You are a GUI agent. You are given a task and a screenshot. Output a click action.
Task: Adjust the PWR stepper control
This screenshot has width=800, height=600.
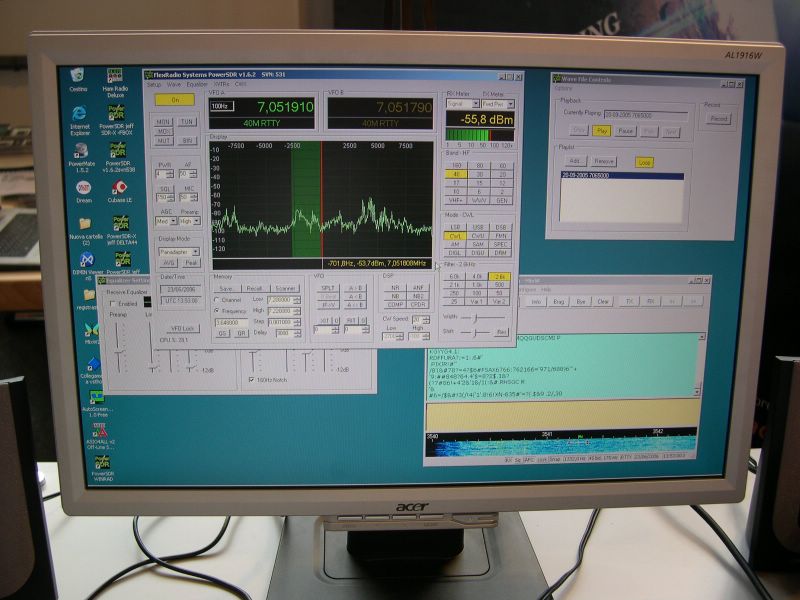[x=164, y=174]
